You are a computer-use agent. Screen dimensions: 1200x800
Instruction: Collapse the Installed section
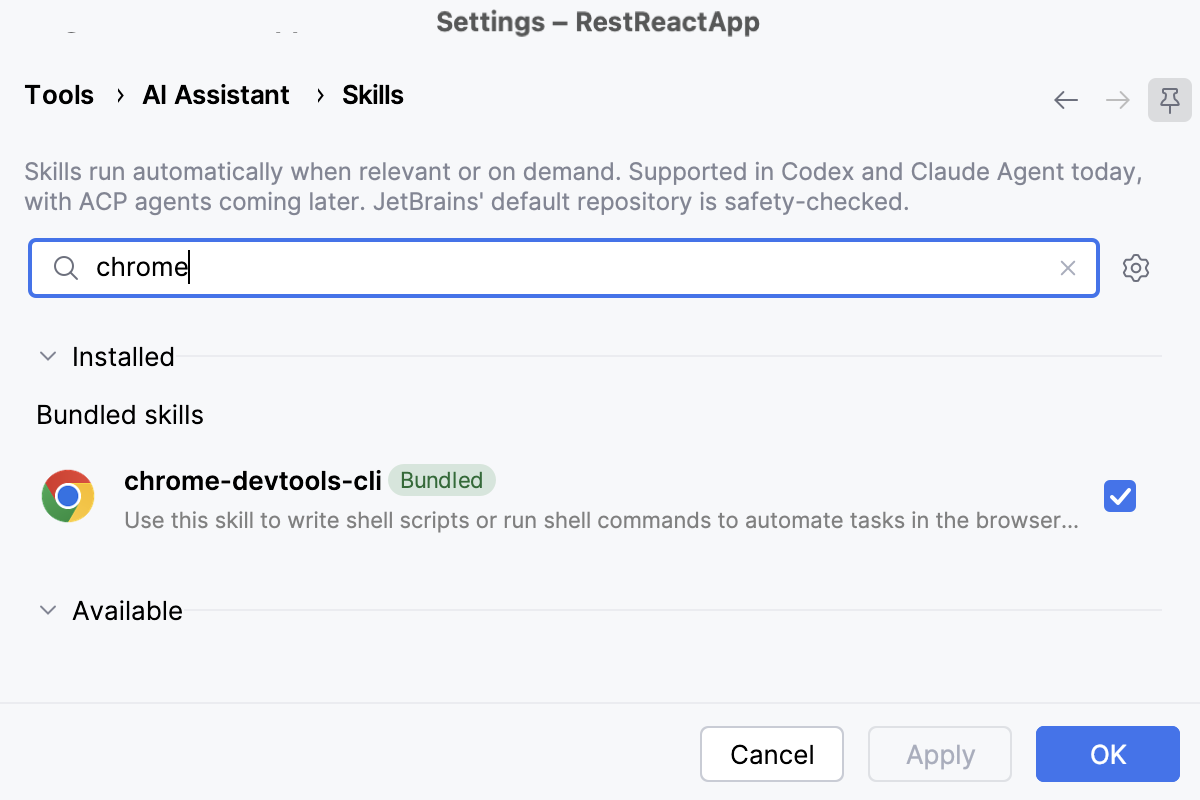(47, 357)
